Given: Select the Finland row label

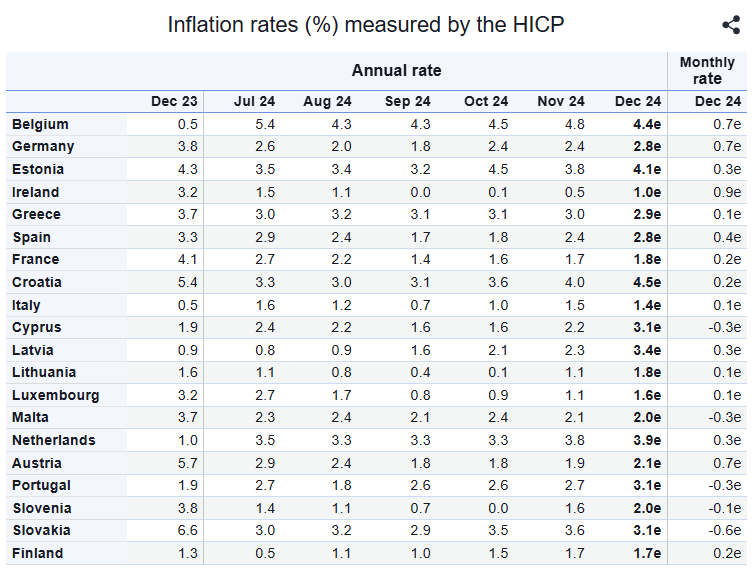Looking at the screenshot, I should [38, 553].
